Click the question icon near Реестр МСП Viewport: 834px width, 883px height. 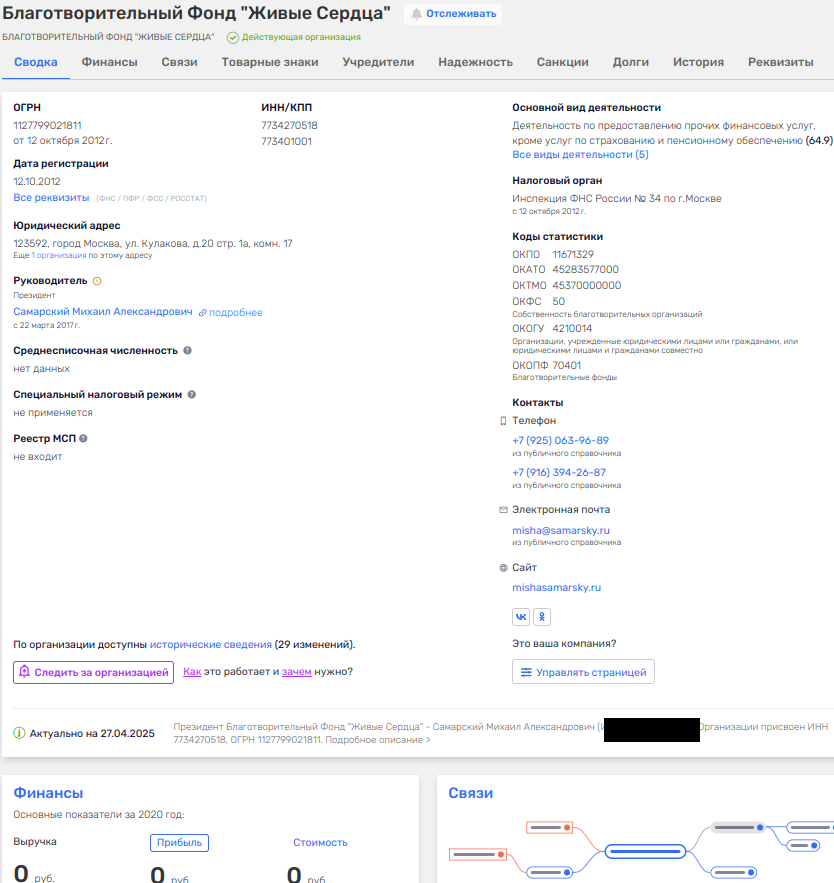pyautogui.click(x=83, y=438)
